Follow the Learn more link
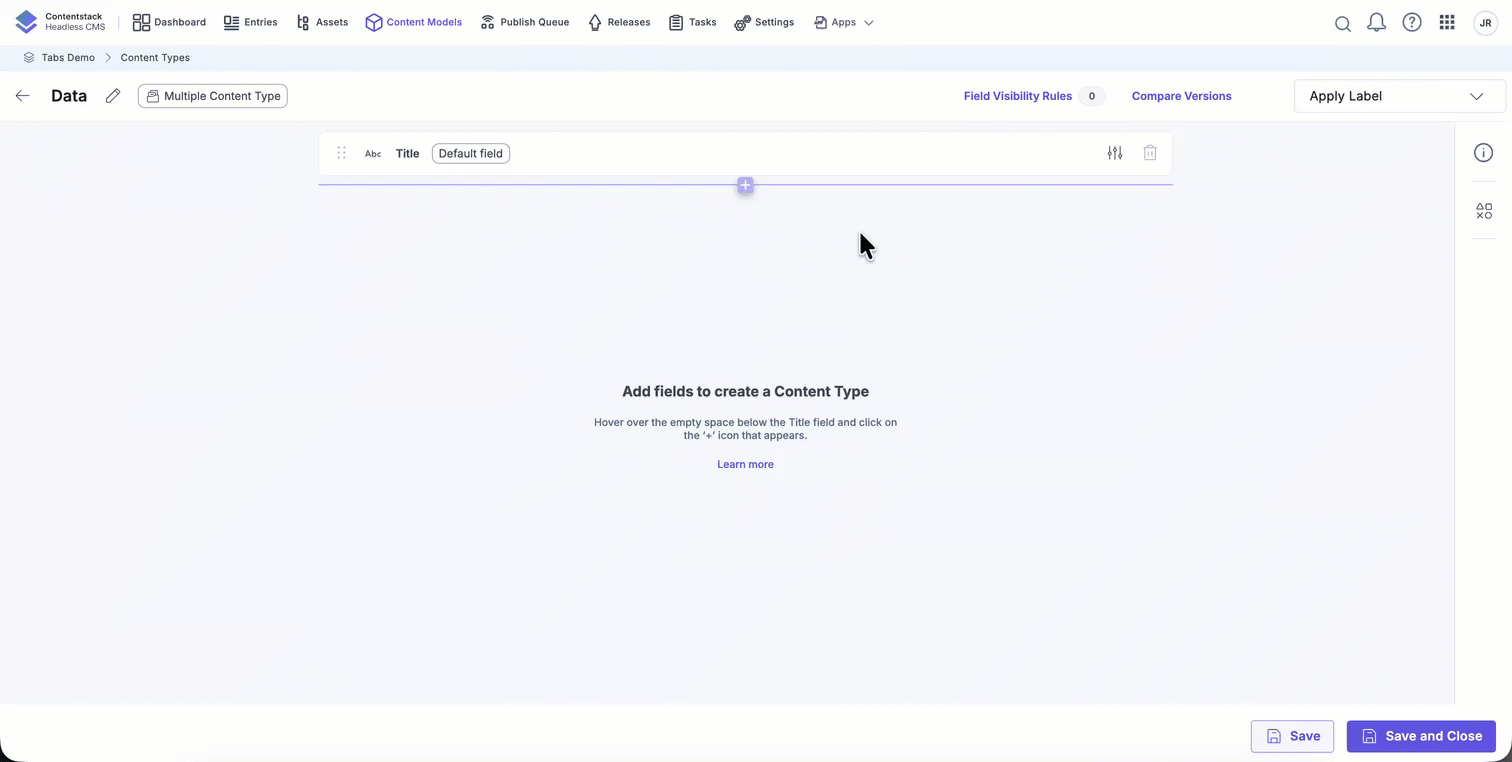Viewport: 1512px width, 762px height. click(x=745, y=464)
